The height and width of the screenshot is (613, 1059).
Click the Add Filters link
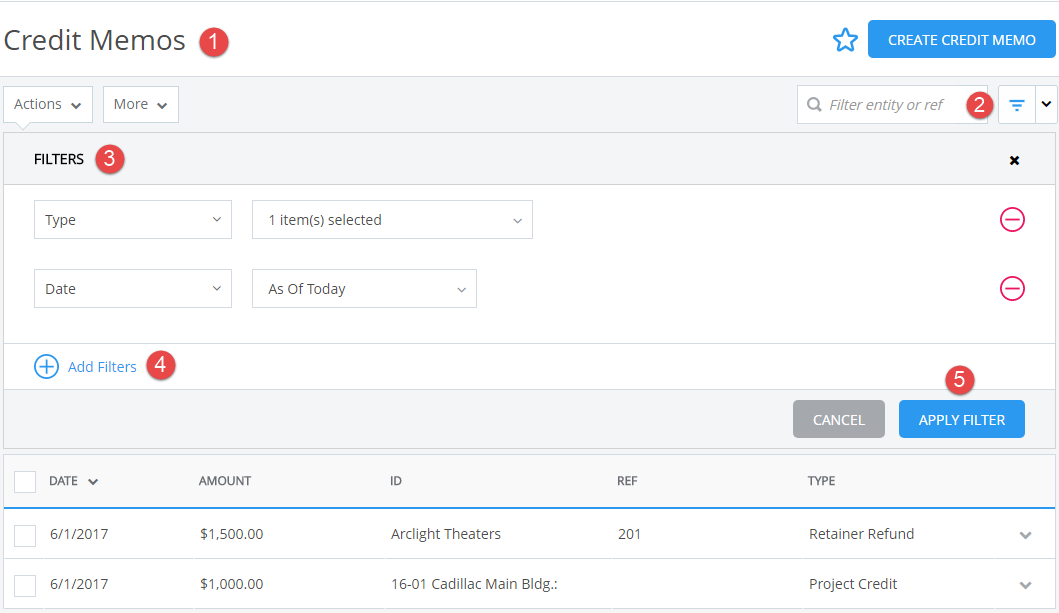102,367
